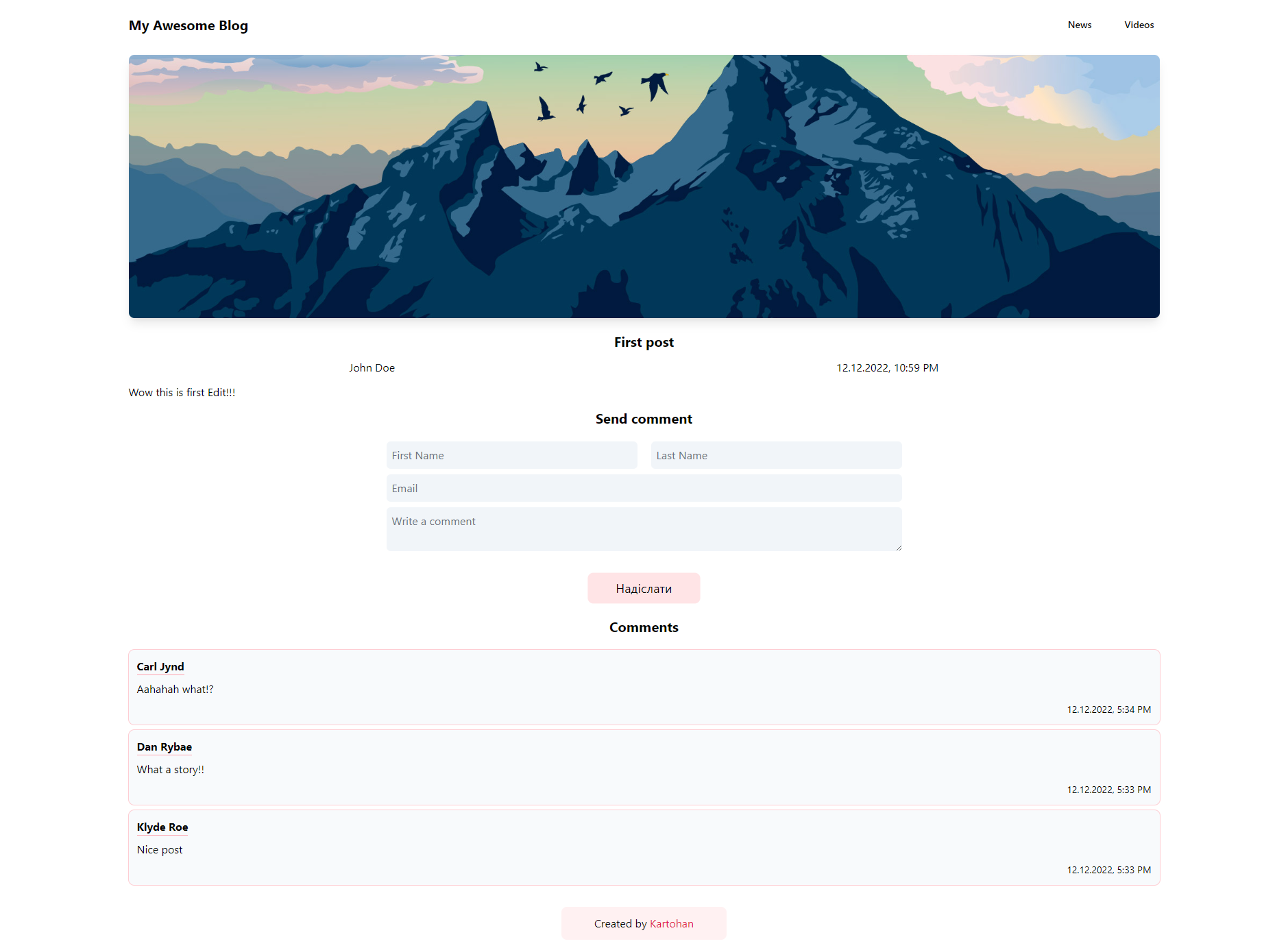
Task: Click the author name John Doe
Action: point(372,368)
